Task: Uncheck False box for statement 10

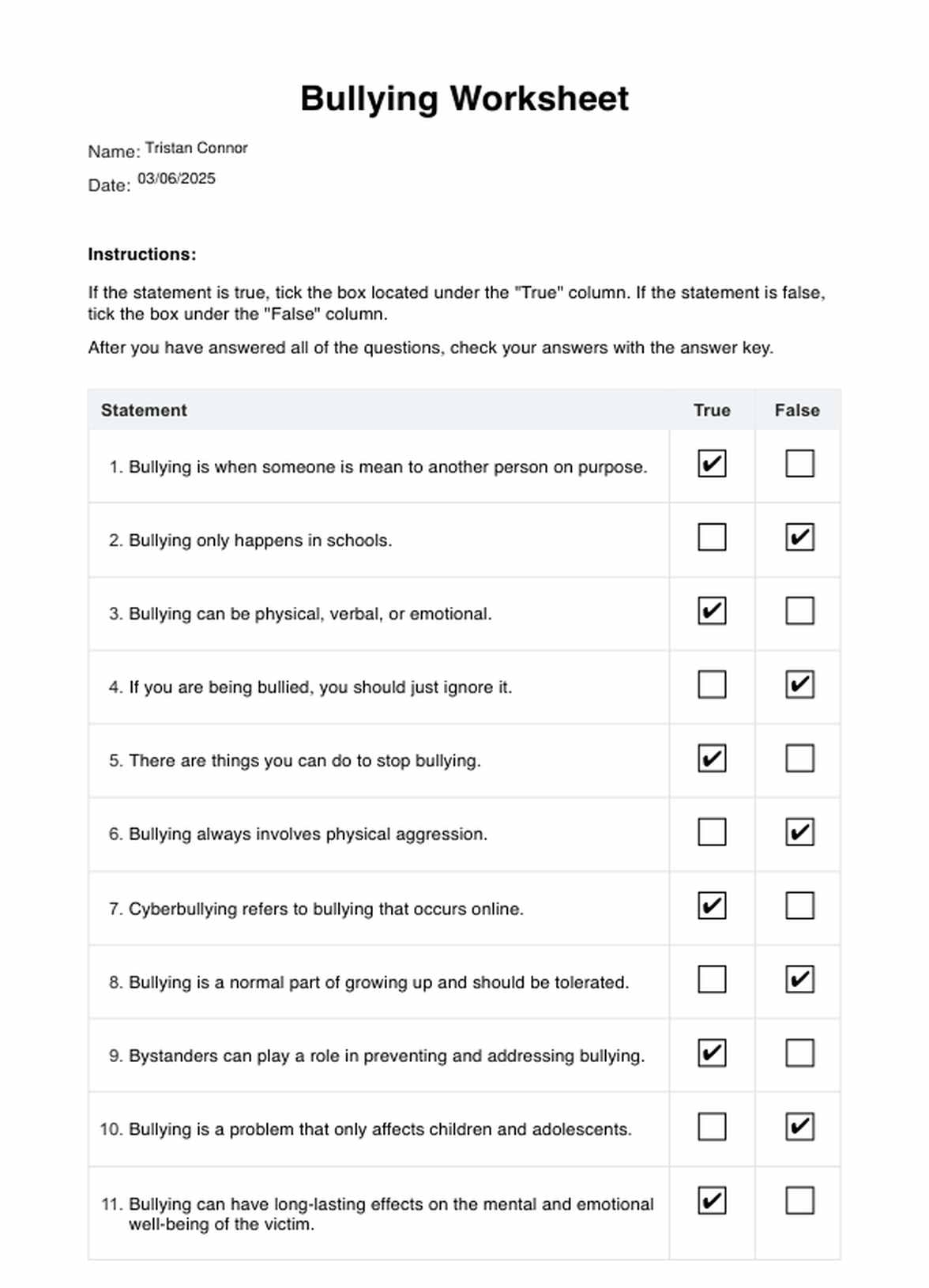Action: [x=799, y=1127]
